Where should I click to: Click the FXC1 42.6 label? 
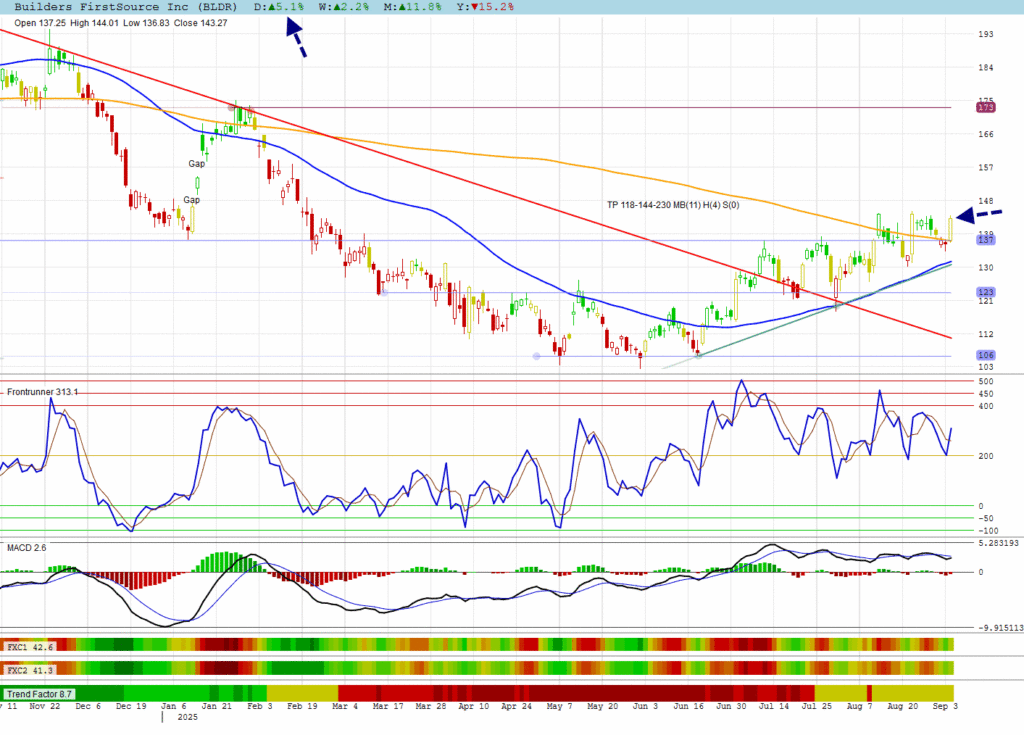29,647
